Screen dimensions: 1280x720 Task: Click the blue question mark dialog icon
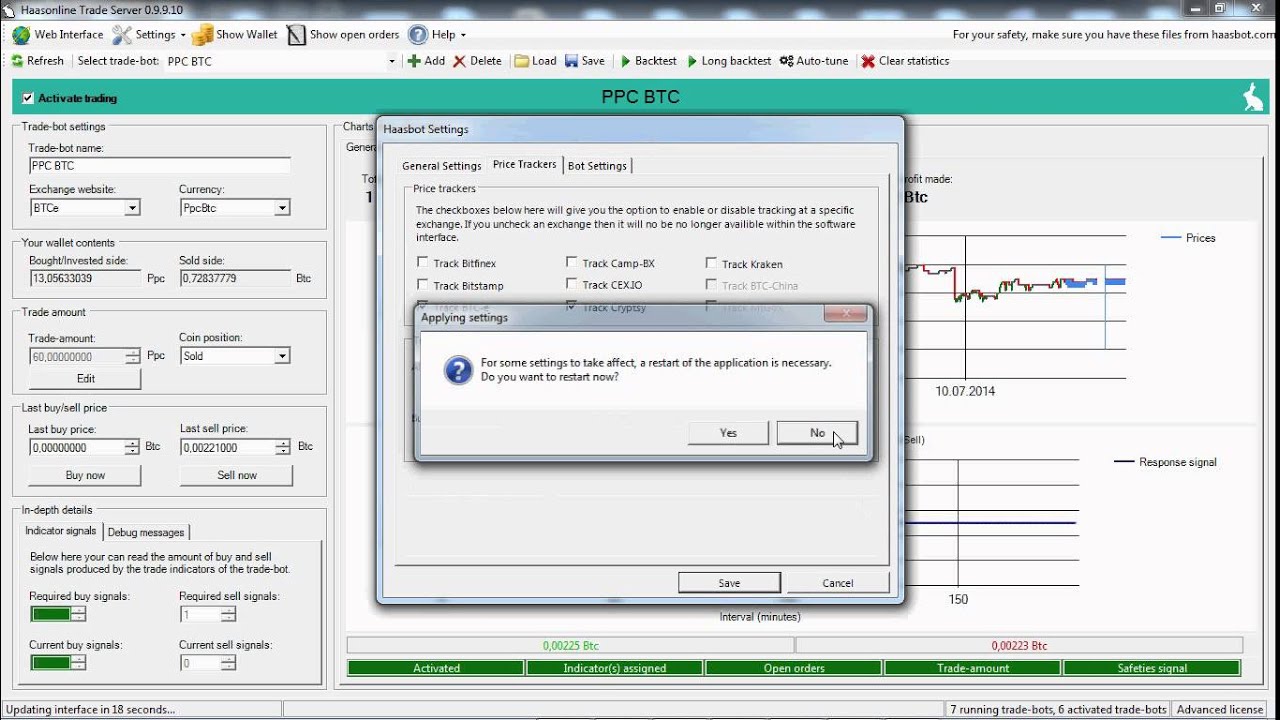[458, 371]
